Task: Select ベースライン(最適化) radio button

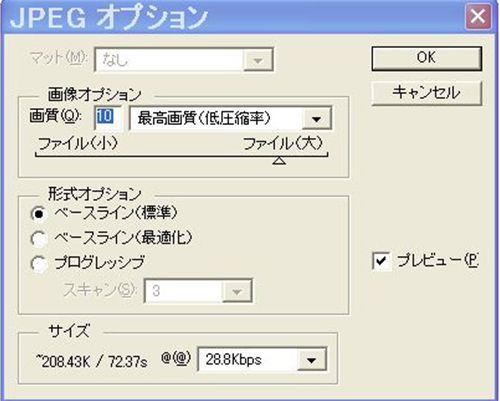Action: click(39, 239)
